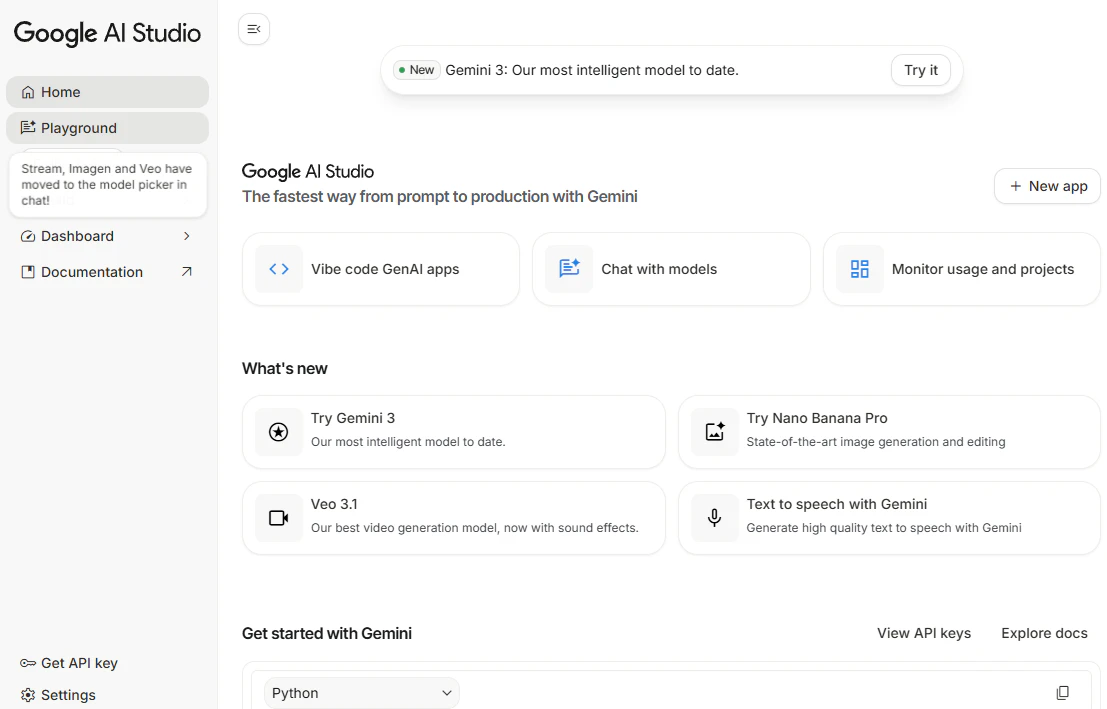Image resolution: width=1107 pixels, height=709 pixels.
Task: Click the Dashboard gauge icon
Action: [x=28, y=237]
